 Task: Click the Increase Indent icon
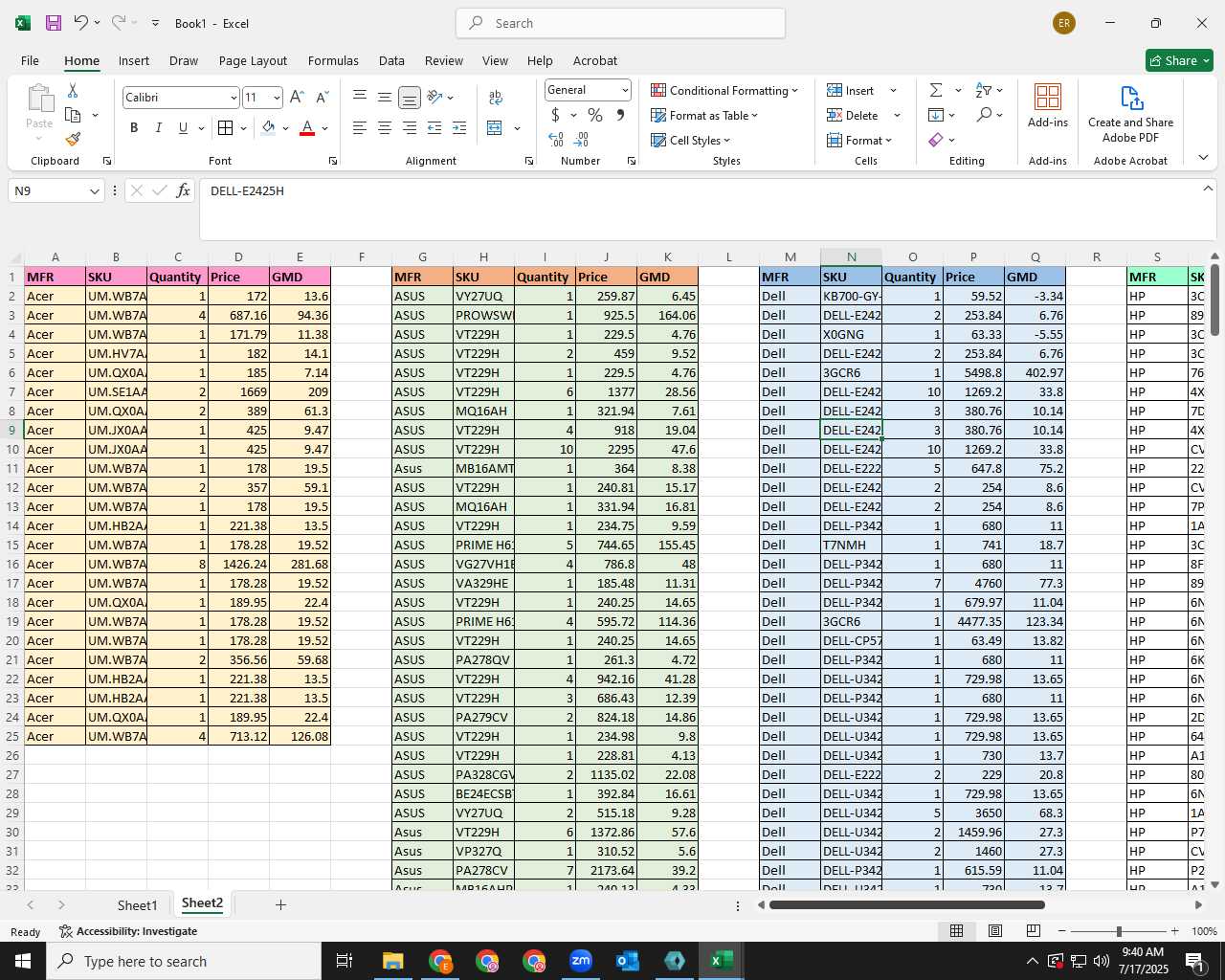coord(459,127)
